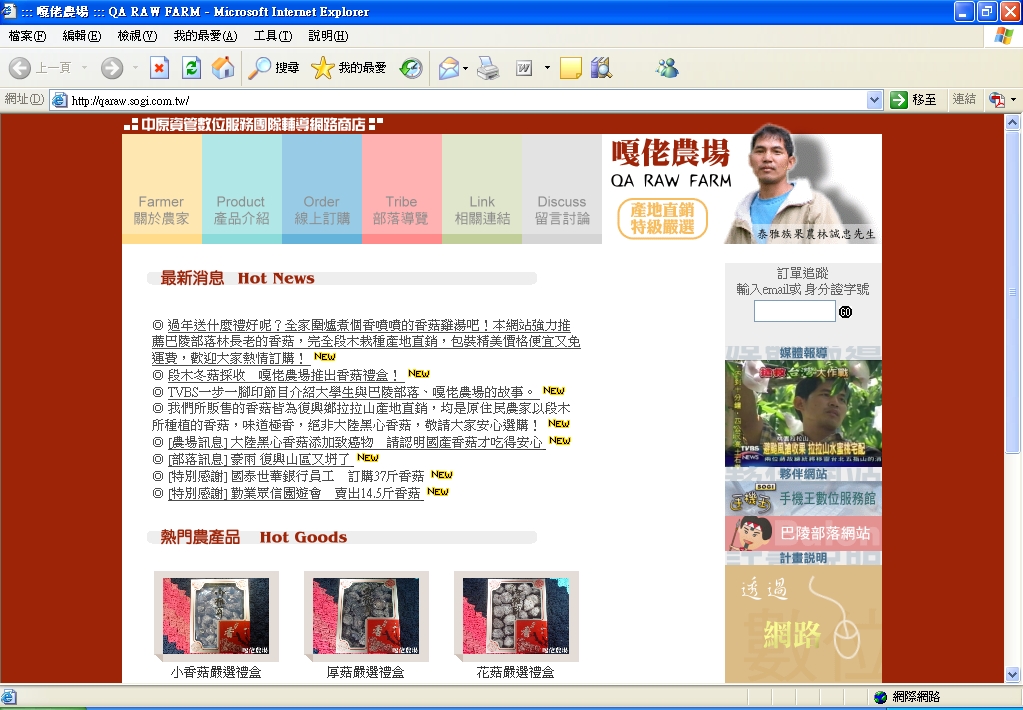1023x710 pixels.
Task: Click the PDF converter icon near 連結
Action: [997, 100]
